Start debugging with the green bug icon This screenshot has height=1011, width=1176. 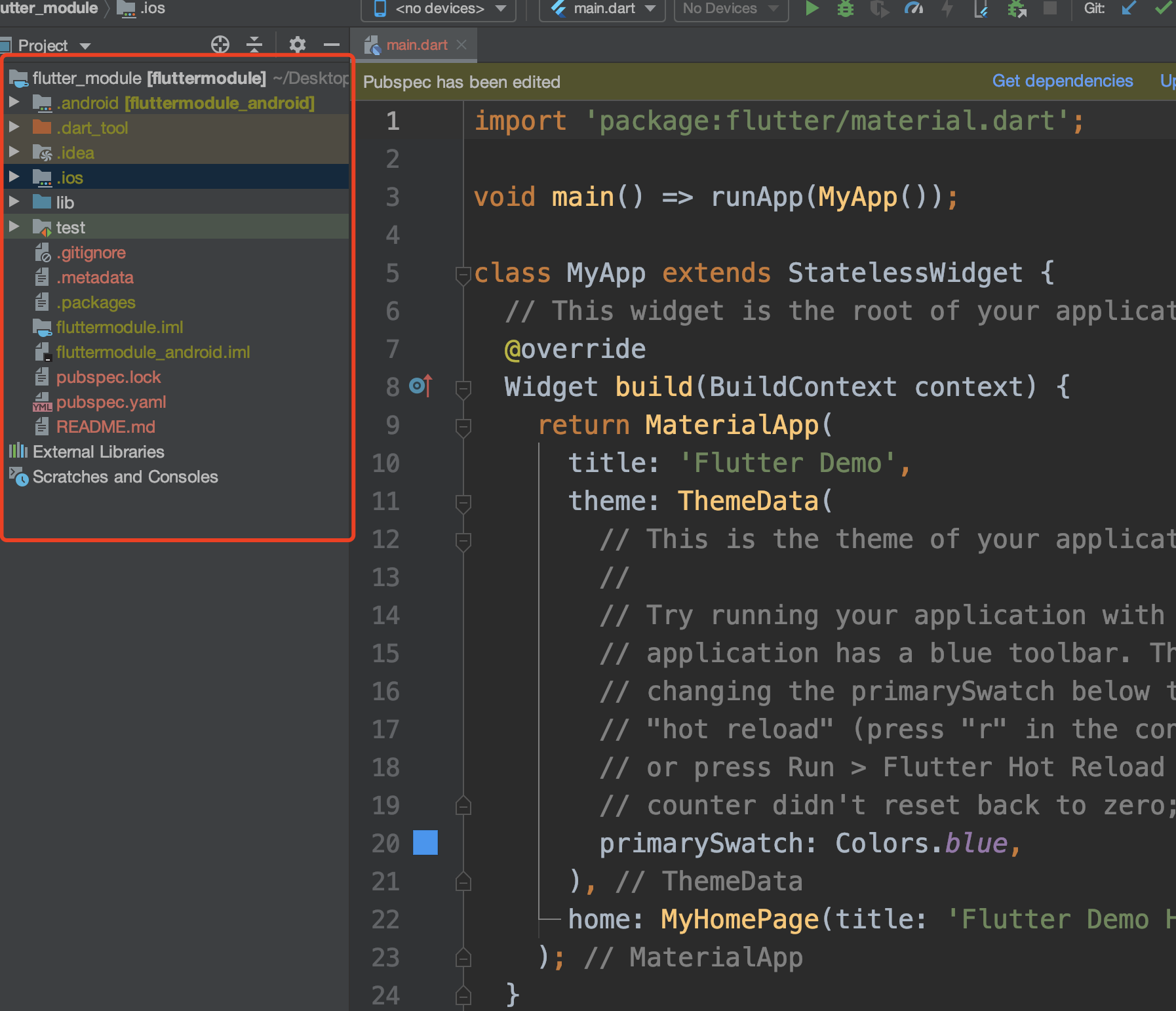click(x=846, y=9)
